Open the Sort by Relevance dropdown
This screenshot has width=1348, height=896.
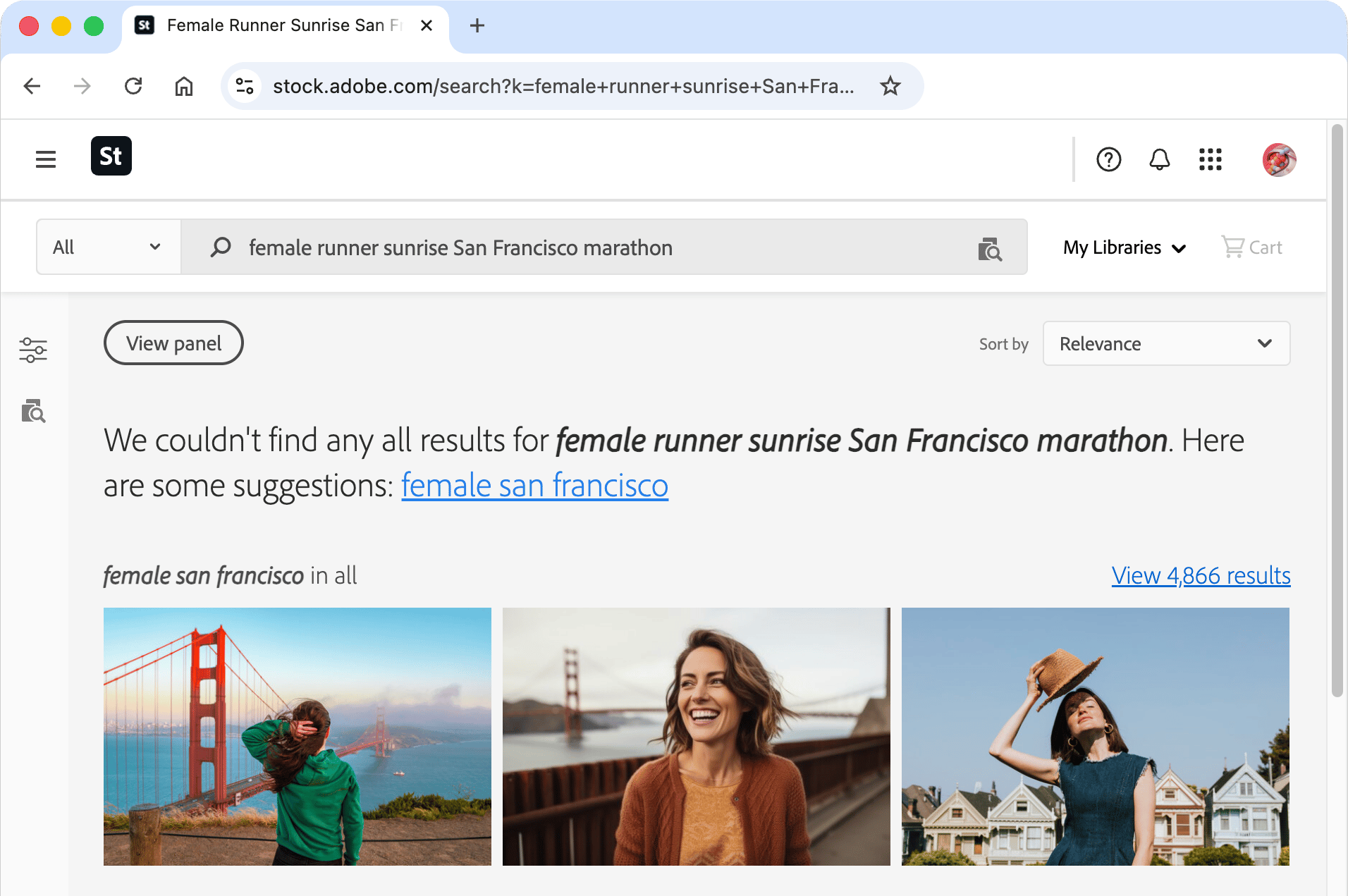click(x=1166, y=344)
